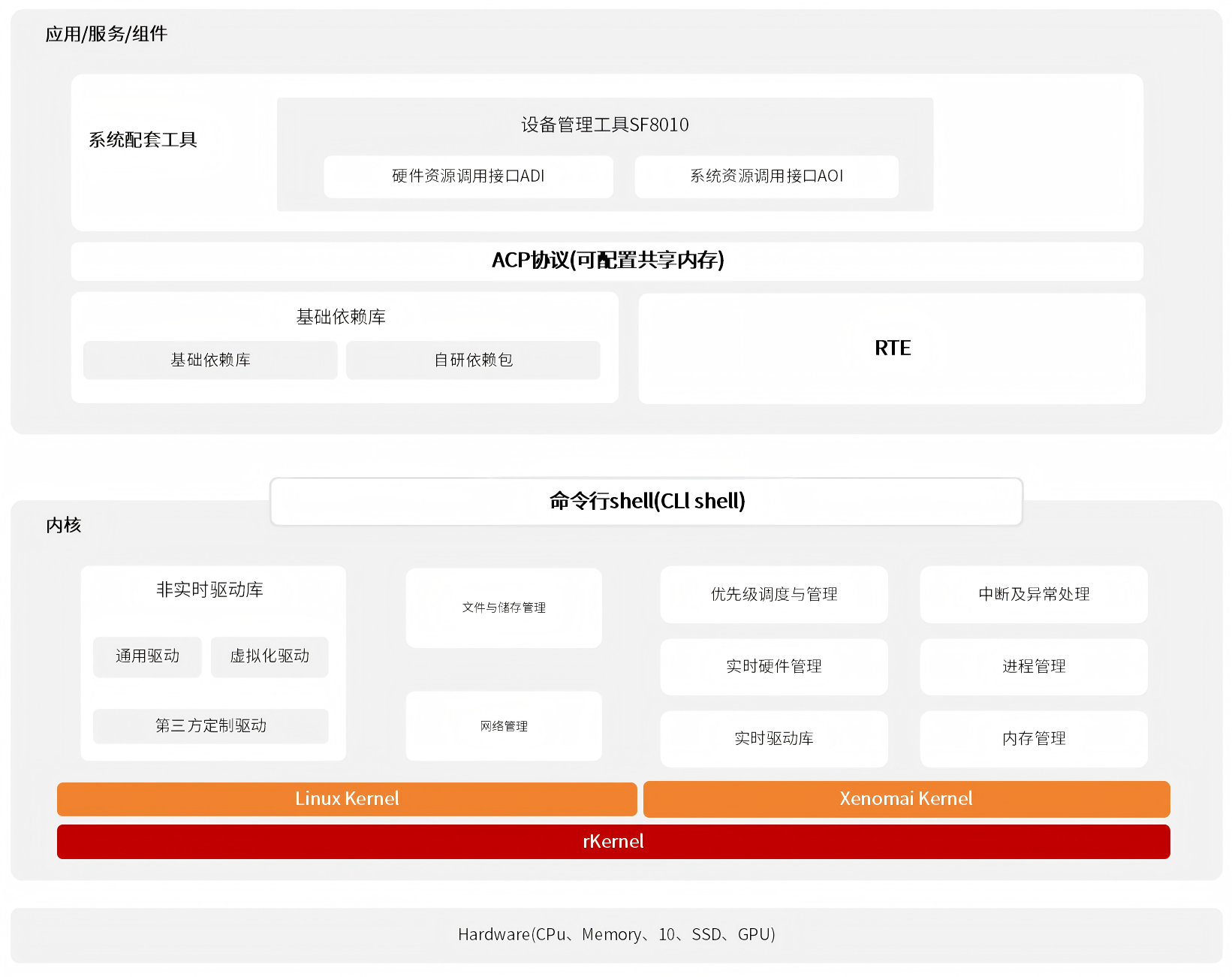The width and height of the screenshot is (1232, 977).
Task: Click the 文件与储存管理 box
Action: coord(504,608)
